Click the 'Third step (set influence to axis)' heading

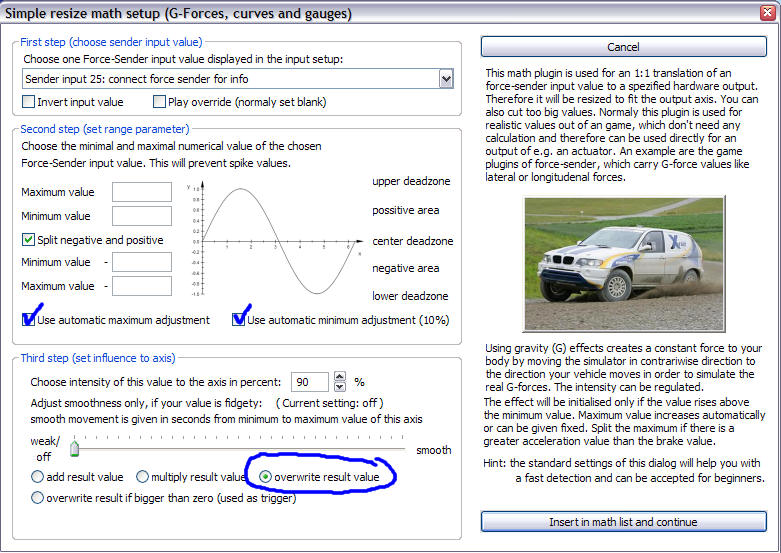[x=98, y=358]
